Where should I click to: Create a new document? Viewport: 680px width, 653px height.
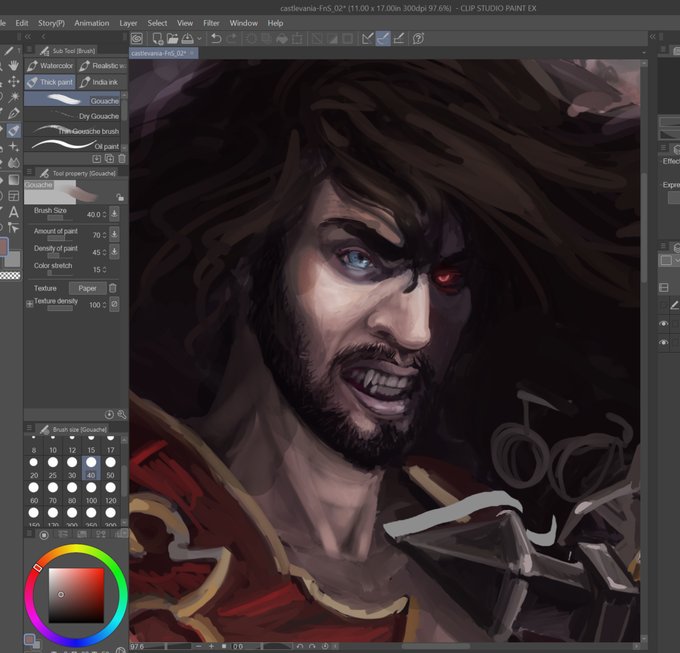[157, 39]
